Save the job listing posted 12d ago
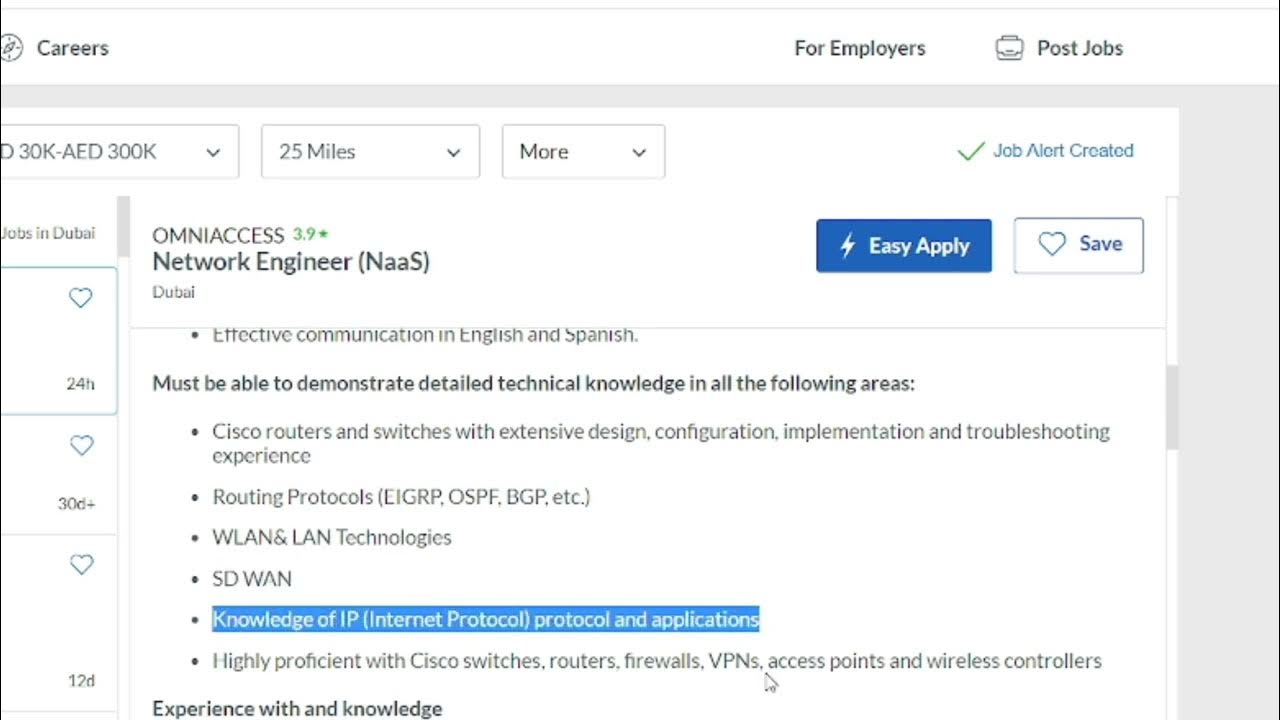This screenshot has height=720, width=1280. pos(81,565)
